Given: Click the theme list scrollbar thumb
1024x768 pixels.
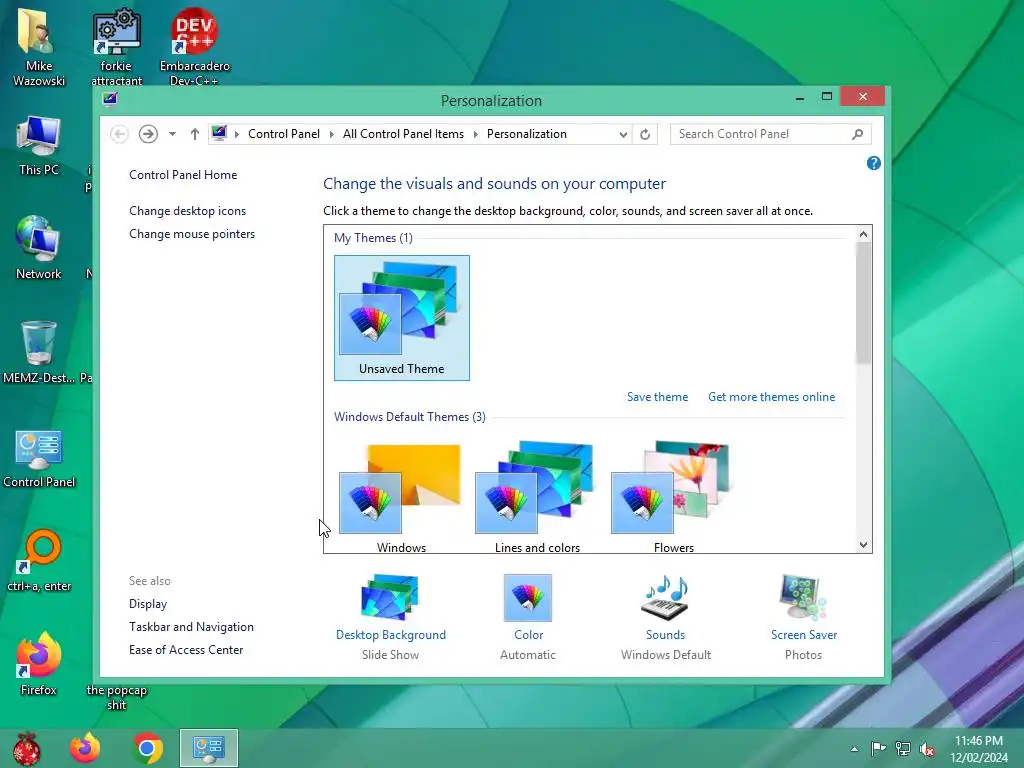Looking at the screenshot, I should tap(863, 302).
